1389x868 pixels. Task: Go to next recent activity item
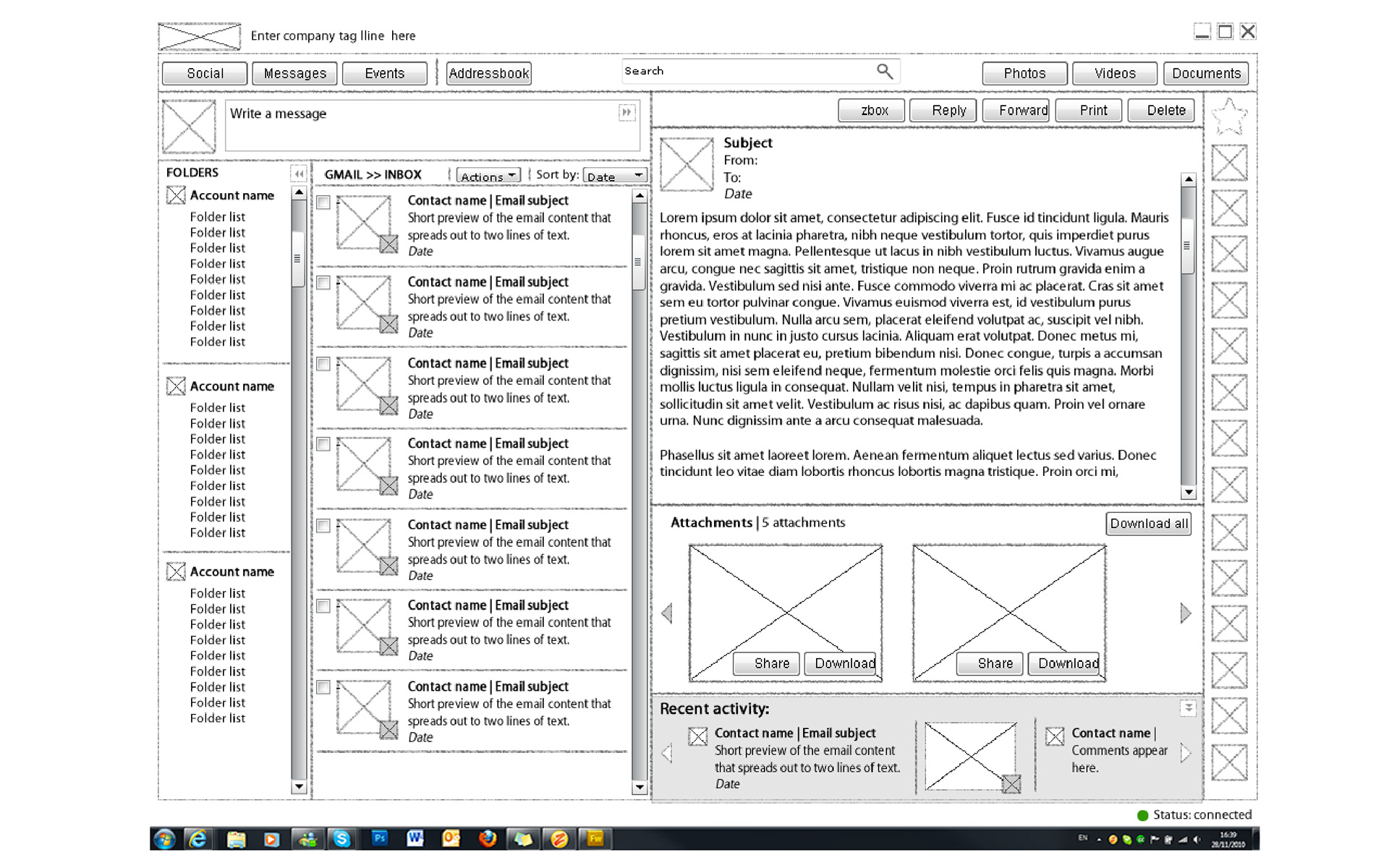[1185, 753]
